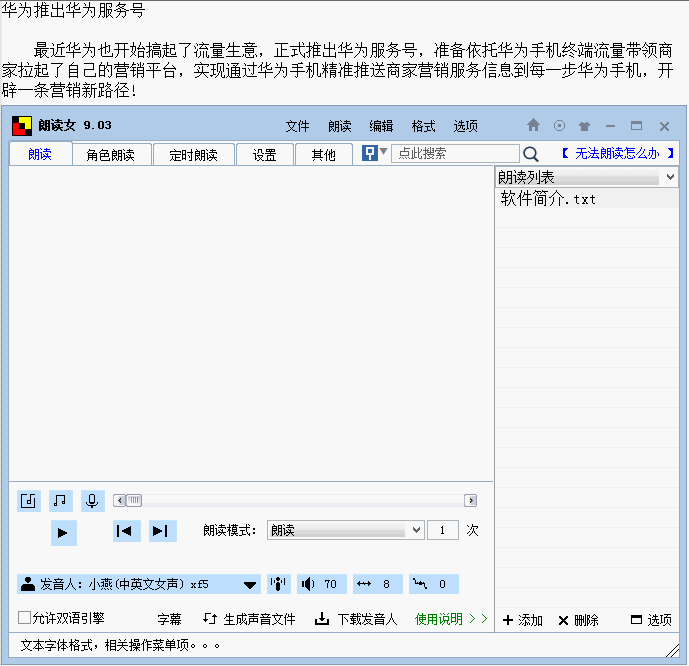The width and height of the screenshot is (689, 666).
Task: Open the 朗读 menu in title bar
Action: click(340, 127)
